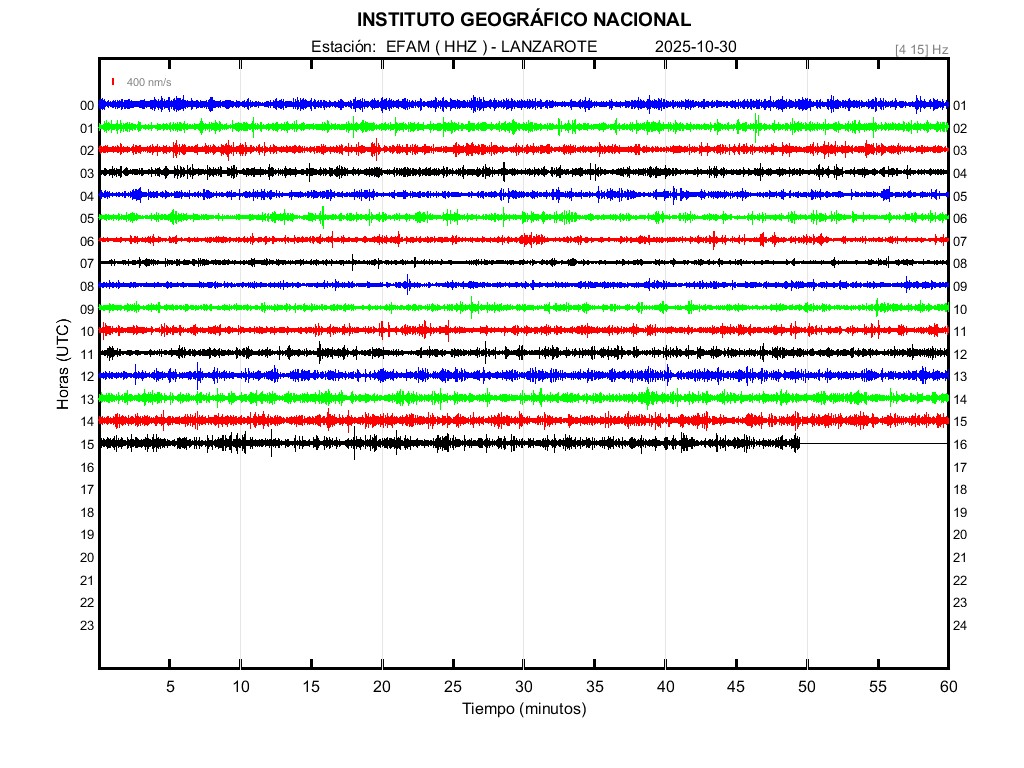Click where the hour 15 black trace ends
This screenshot has width=1024, height=768.
pyautogui.click(x=799, y=443)
